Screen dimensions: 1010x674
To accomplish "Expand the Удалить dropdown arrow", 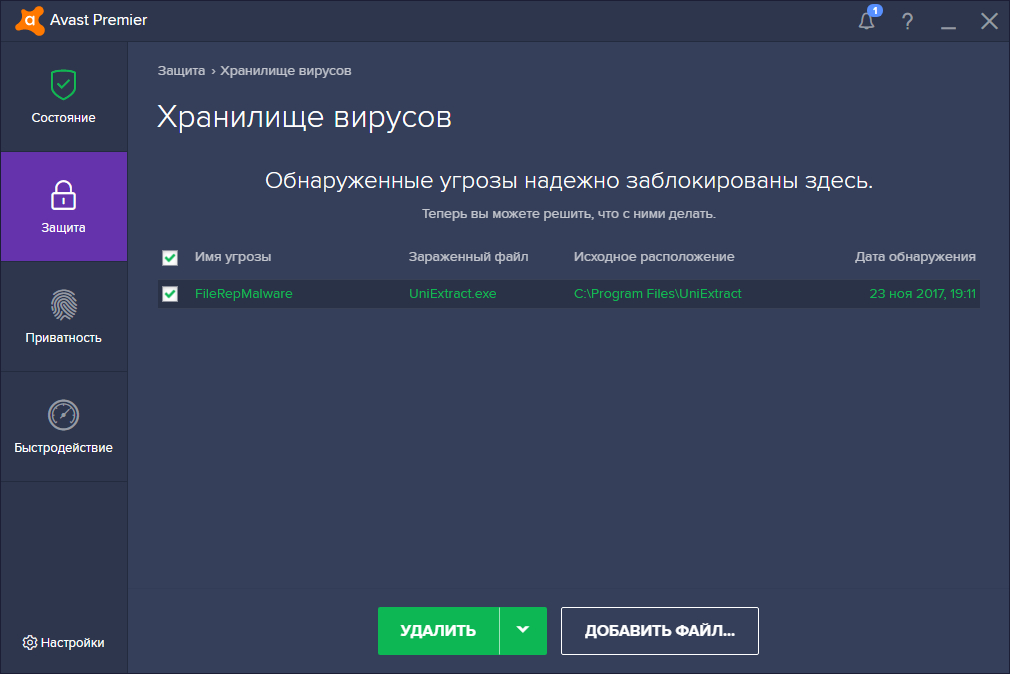I will pos(522,630).
